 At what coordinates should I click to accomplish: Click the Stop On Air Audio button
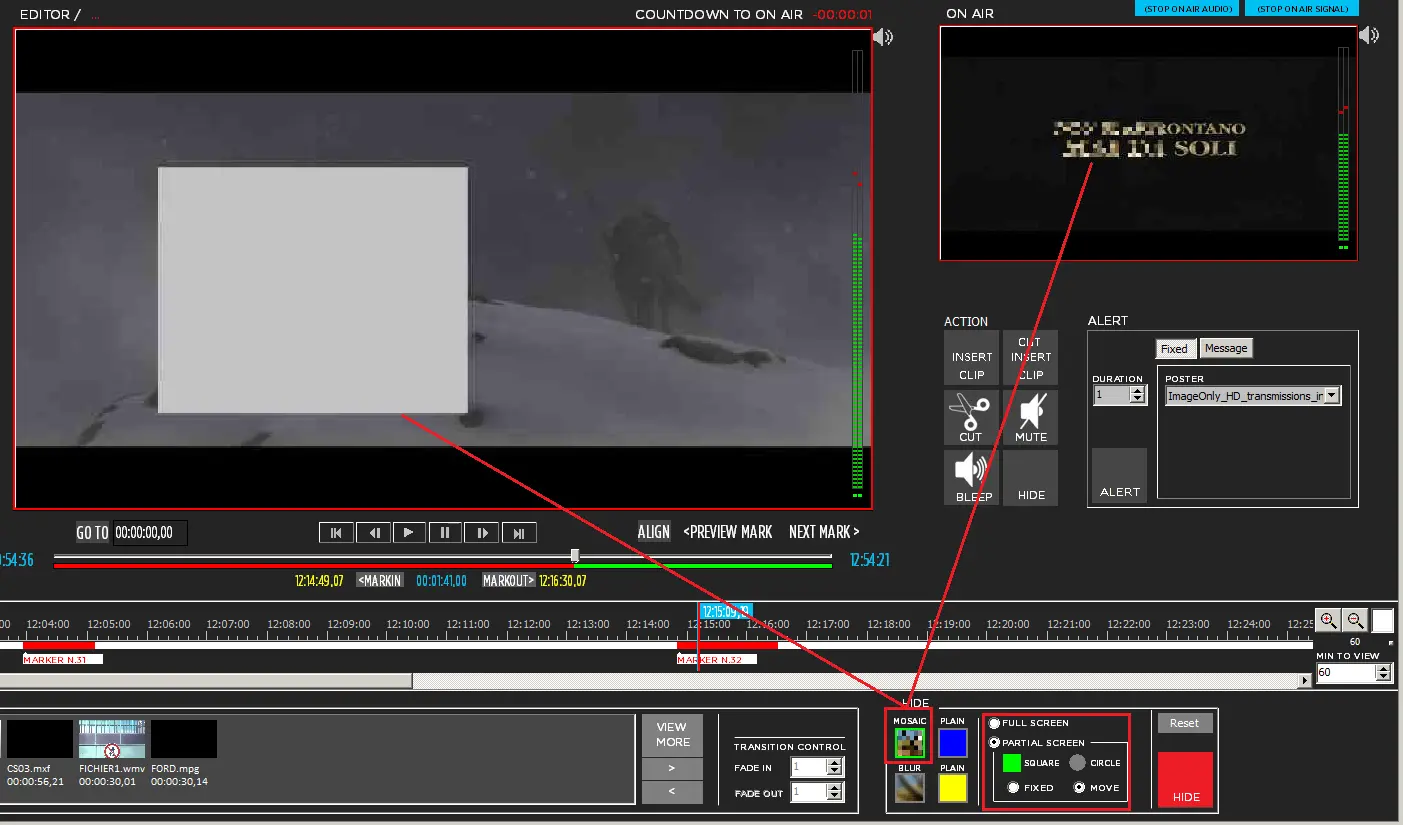click(x=1186, y=8)
